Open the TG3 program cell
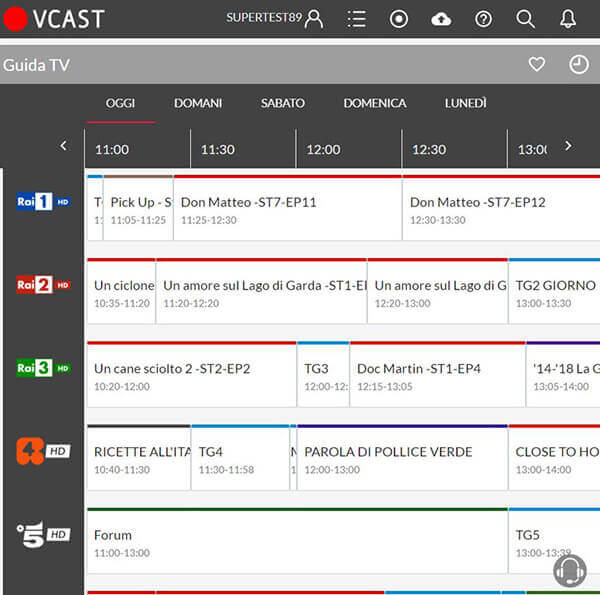This screenshot has width=600, height=595. (x=323, y=375)
